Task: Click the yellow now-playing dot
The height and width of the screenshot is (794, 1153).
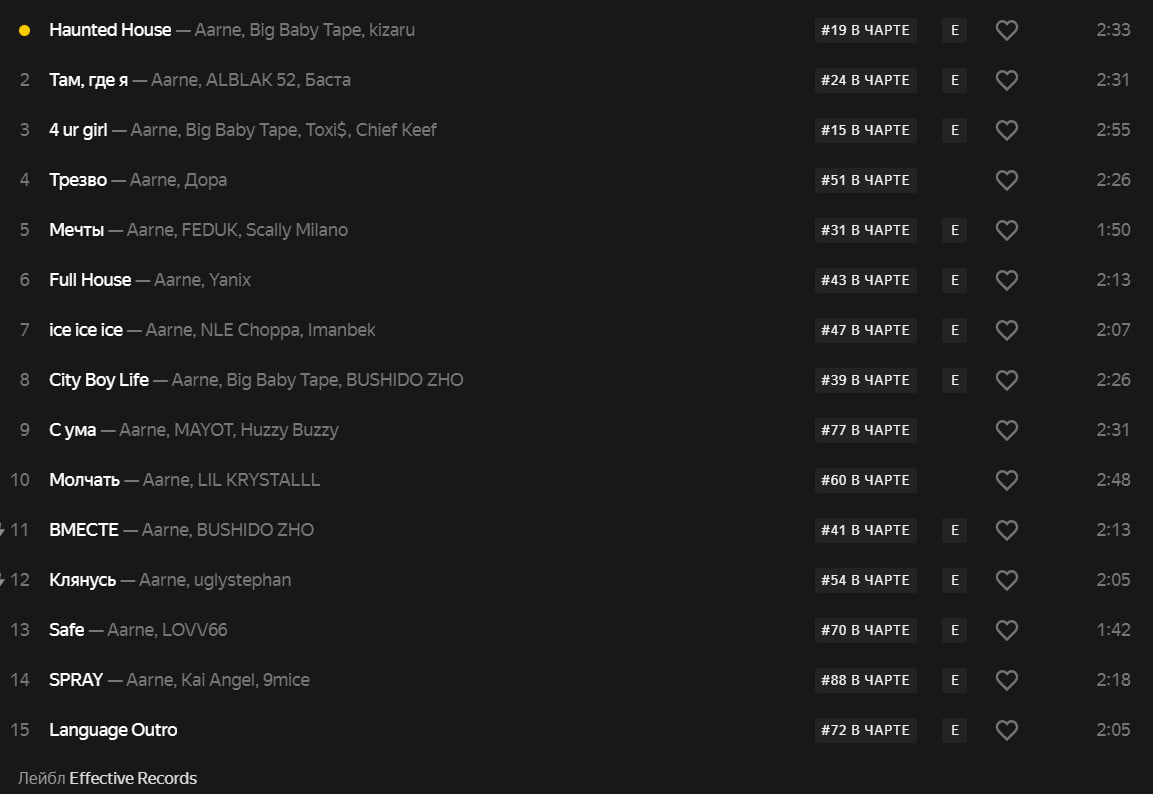Action: tap(24, 30)
